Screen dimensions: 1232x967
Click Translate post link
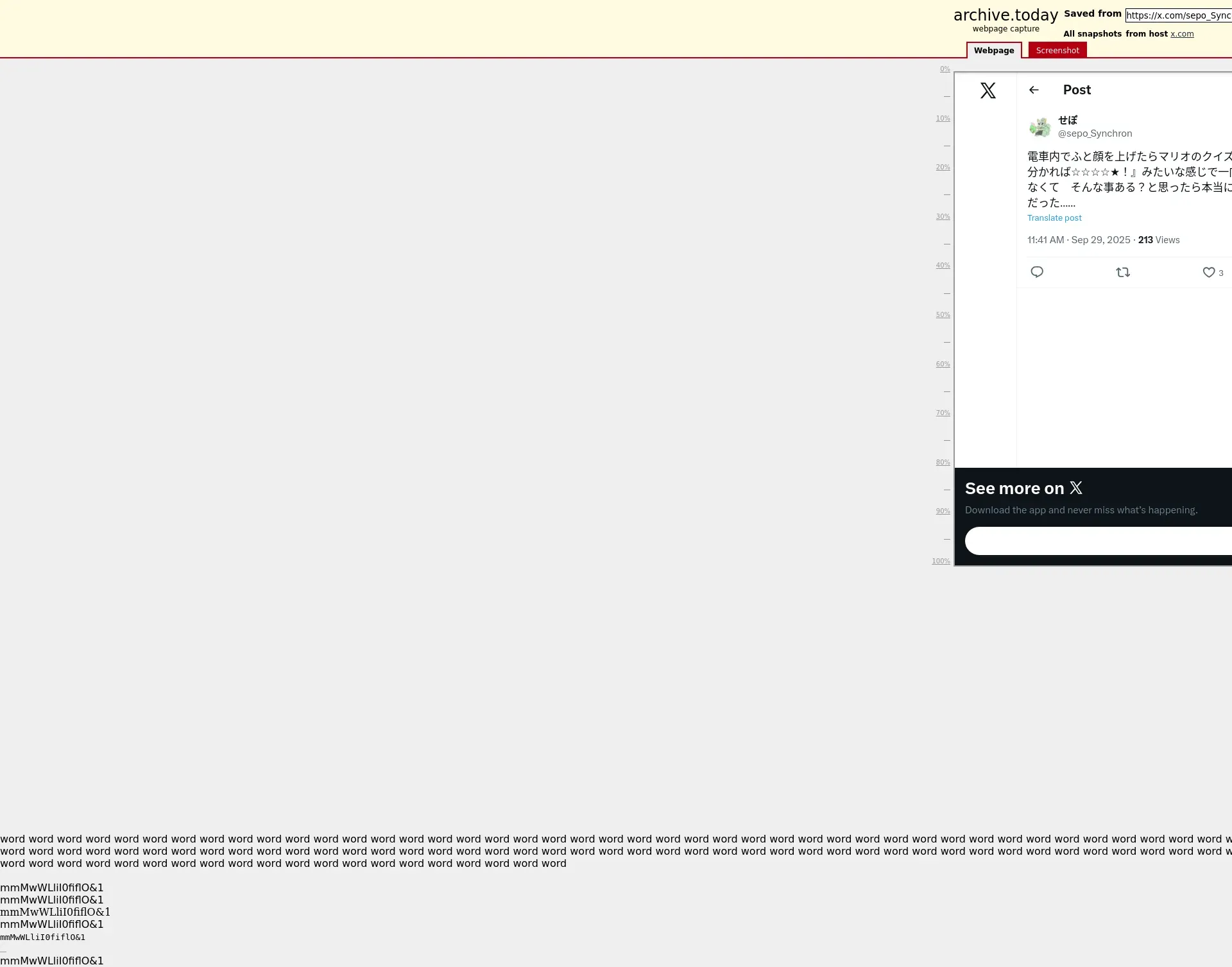pyautogui.click(x=1054, y=218)
